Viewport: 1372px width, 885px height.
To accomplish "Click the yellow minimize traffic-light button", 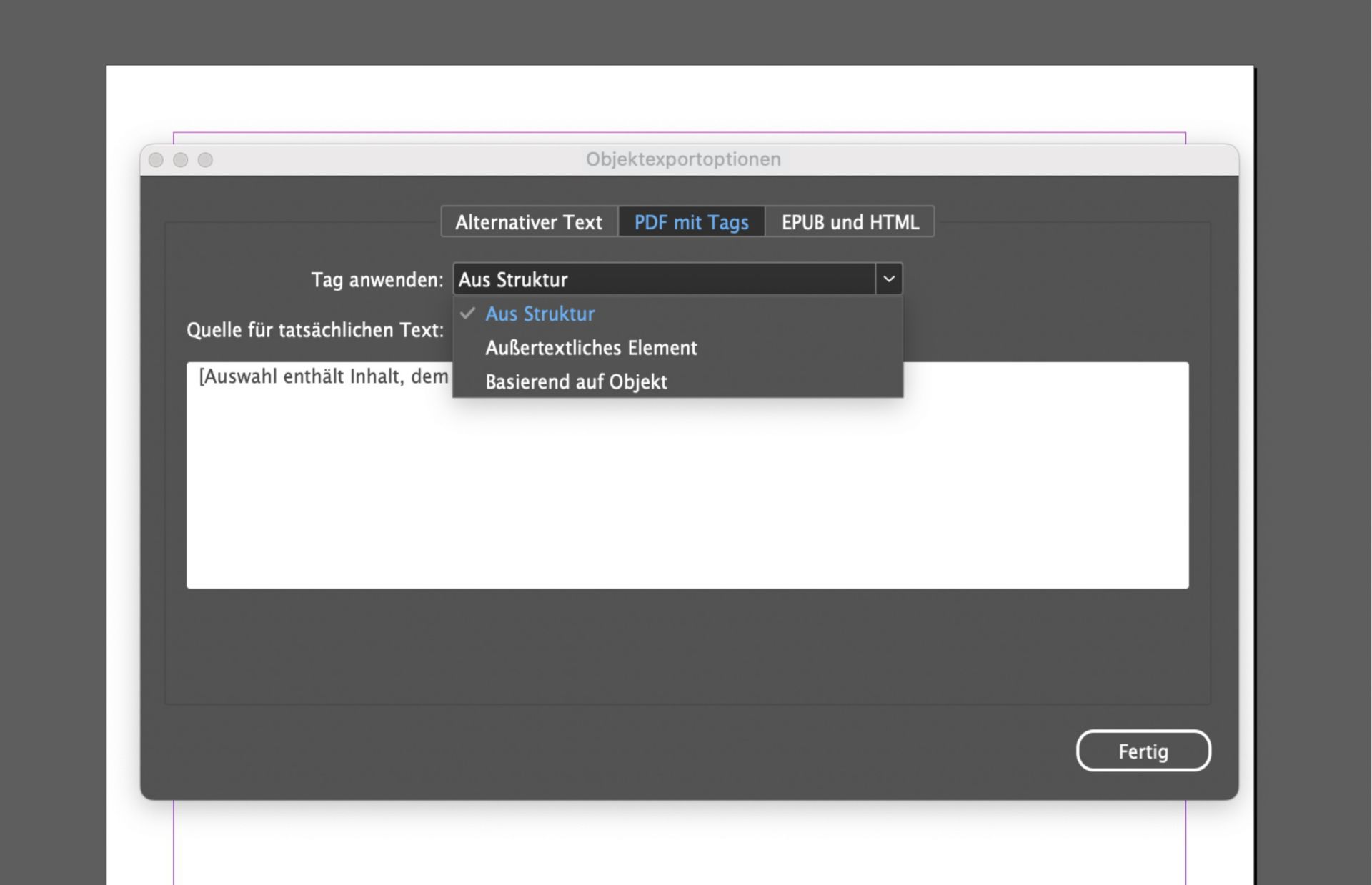I will click(x=180, y=160).
